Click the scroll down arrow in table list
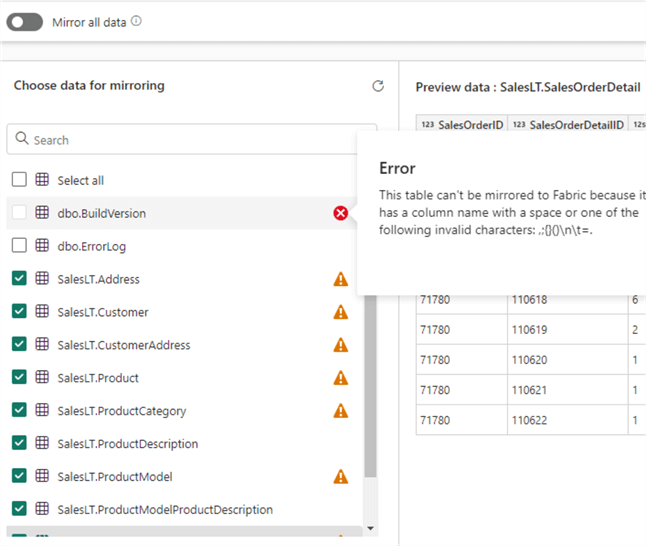The width and height of the screenshot is (646, 546). 371,527
